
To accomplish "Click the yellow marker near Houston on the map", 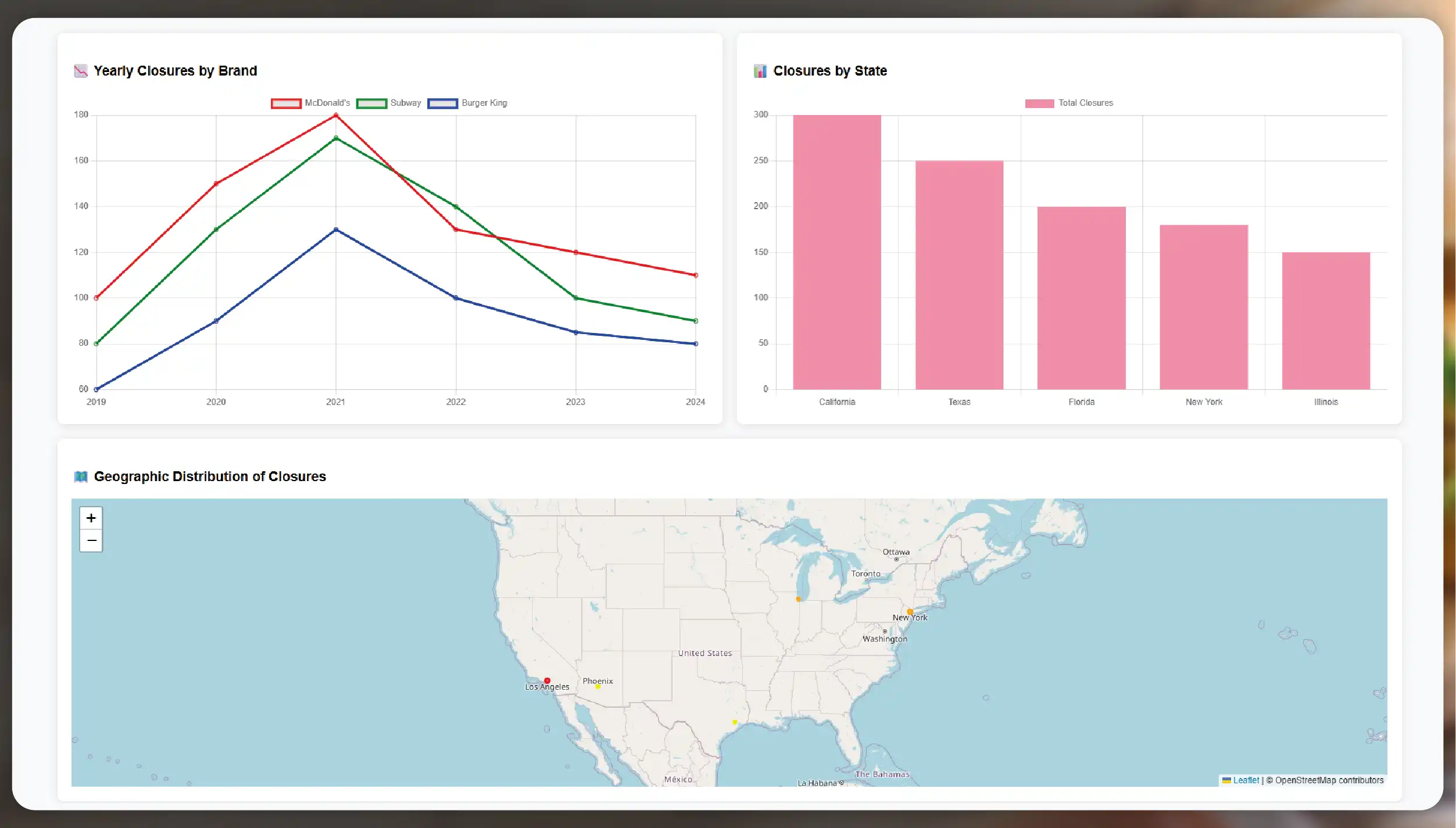I will 735,722.
